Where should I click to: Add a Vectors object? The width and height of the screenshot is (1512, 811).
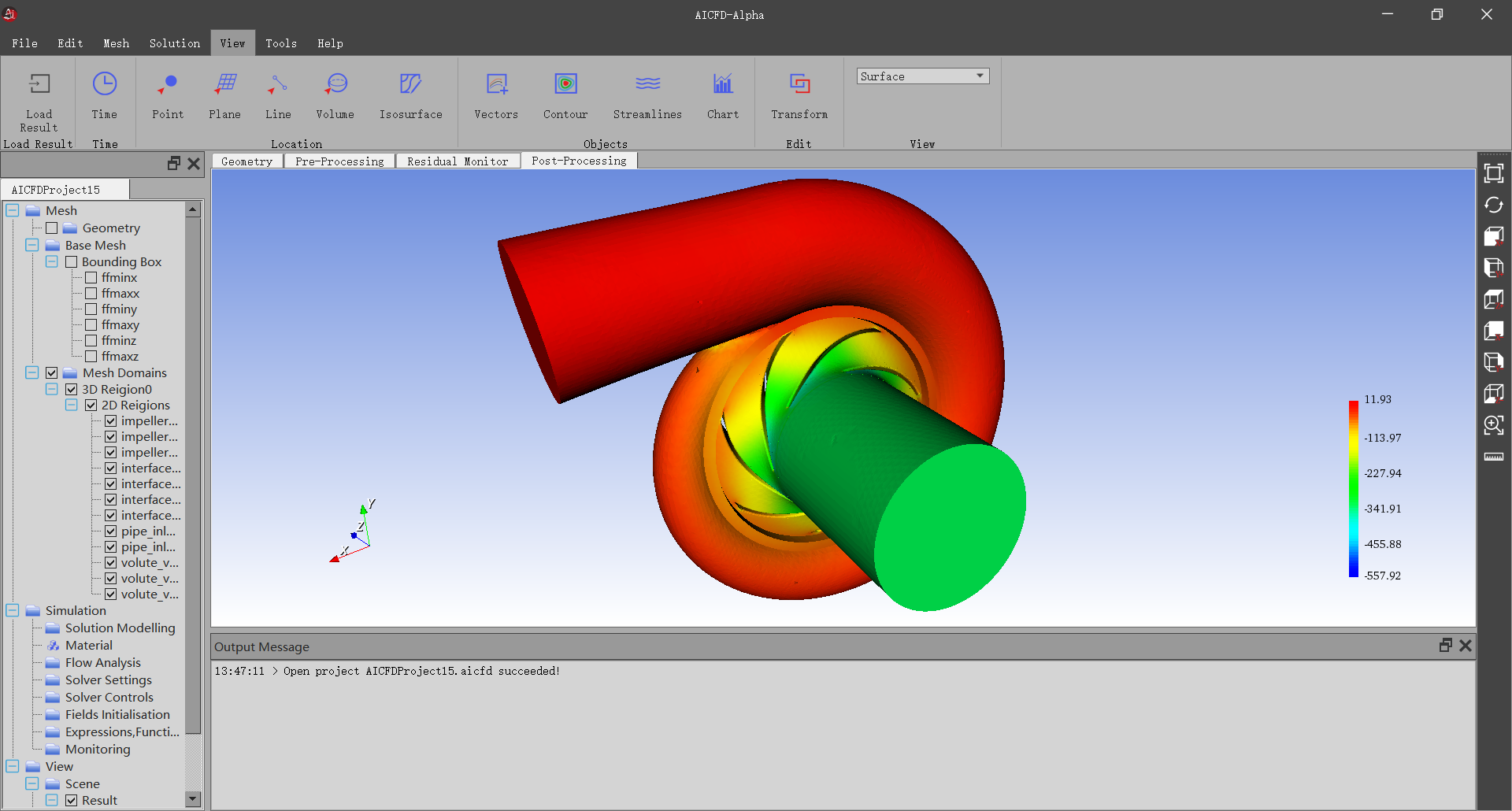[x=497, y=84]
